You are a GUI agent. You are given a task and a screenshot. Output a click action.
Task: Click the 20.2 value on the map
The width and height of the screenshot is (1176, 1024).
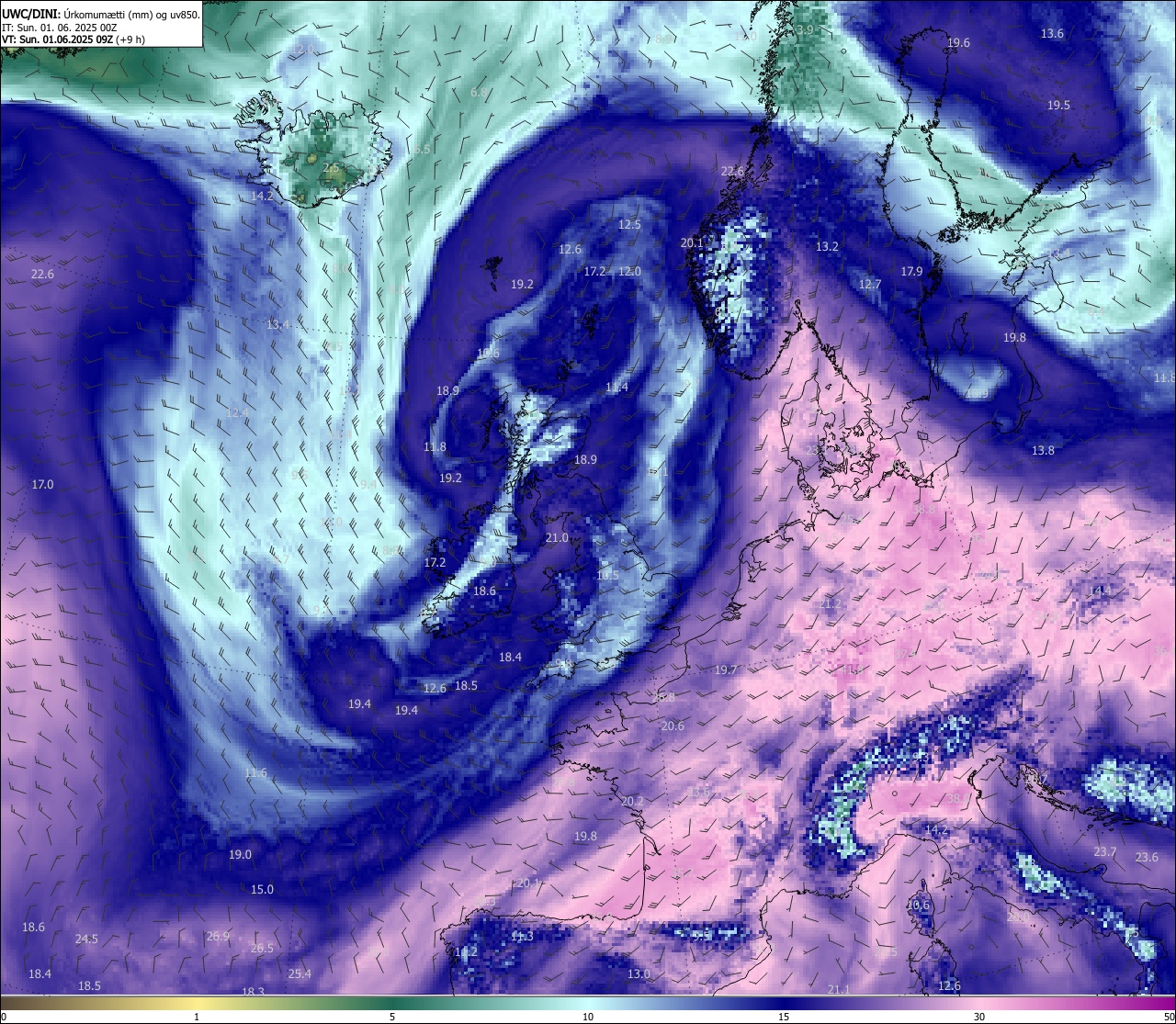click(x=632, y=802)
